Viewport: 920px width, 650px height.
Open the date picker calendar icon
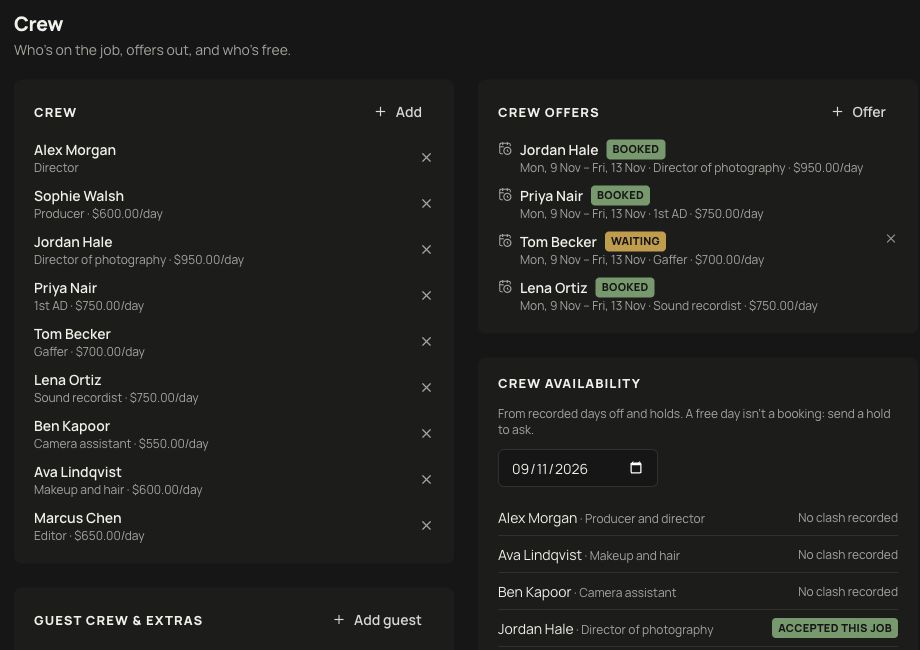coord(635,468)
